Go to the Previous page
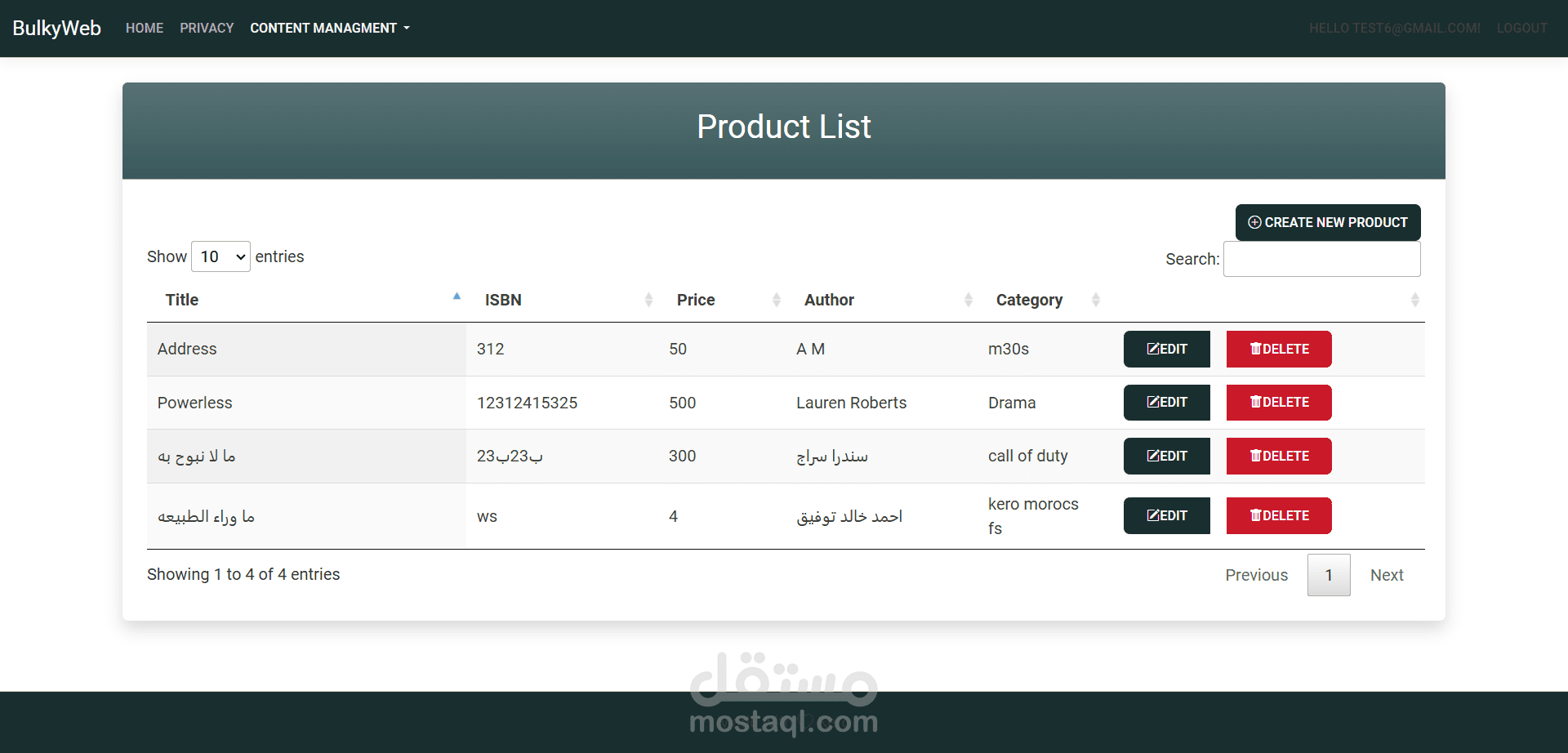The image size is (1568, 753). [x=1256, y=575]
